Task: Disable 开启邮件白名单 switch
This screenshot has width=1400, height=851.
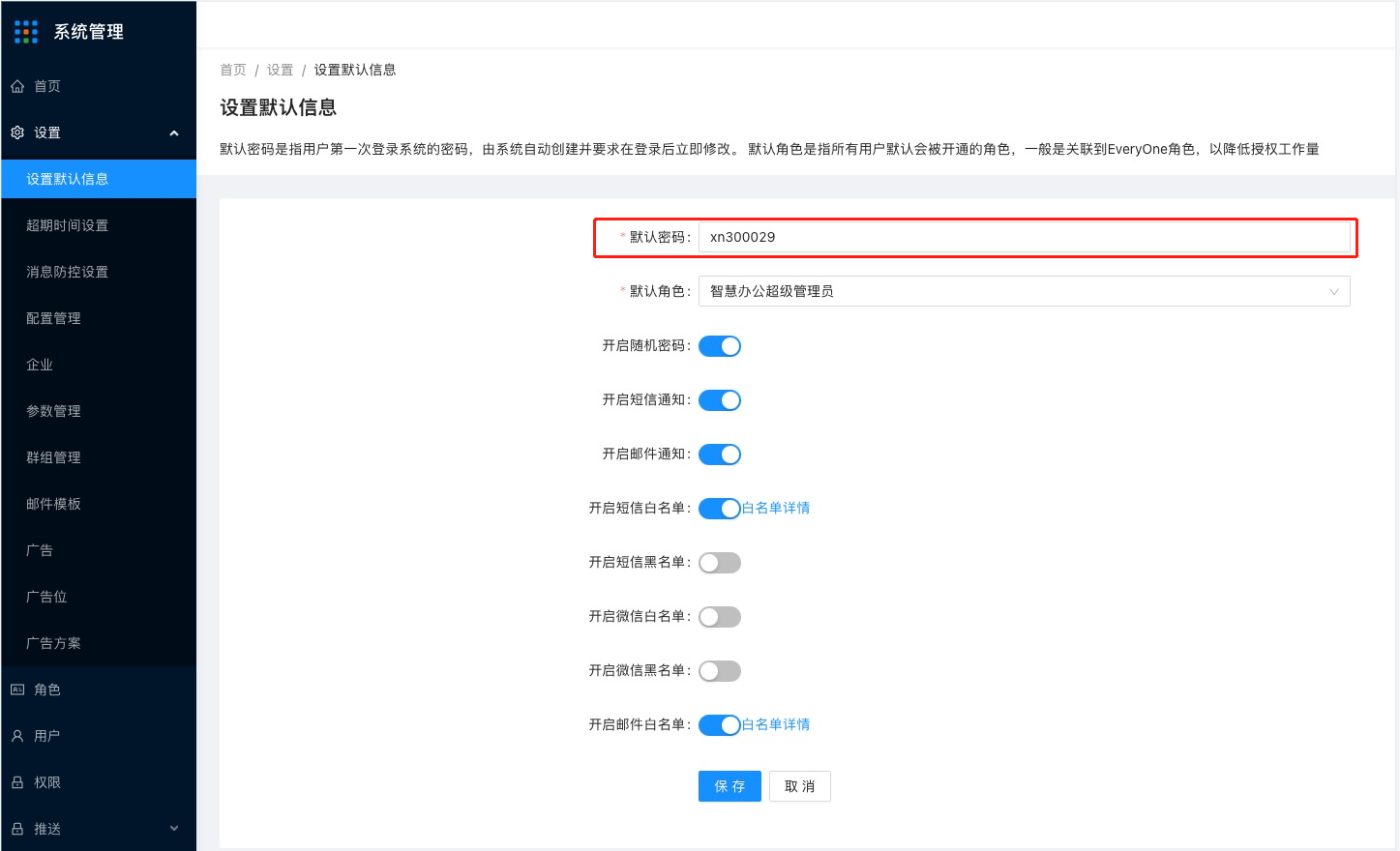Action: tap(720, 725)
